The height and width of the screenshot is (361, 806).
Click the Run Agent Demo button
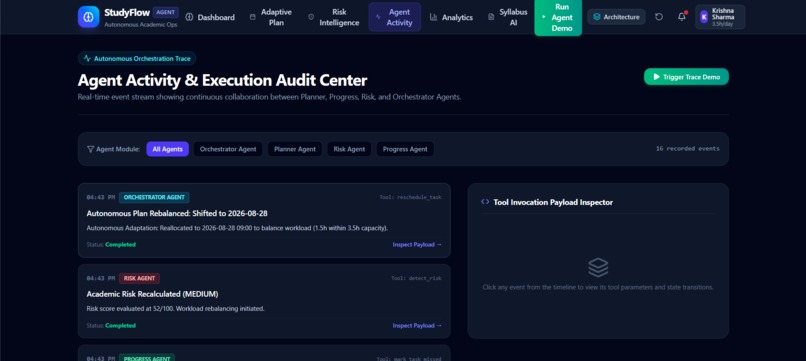point(558,17)
